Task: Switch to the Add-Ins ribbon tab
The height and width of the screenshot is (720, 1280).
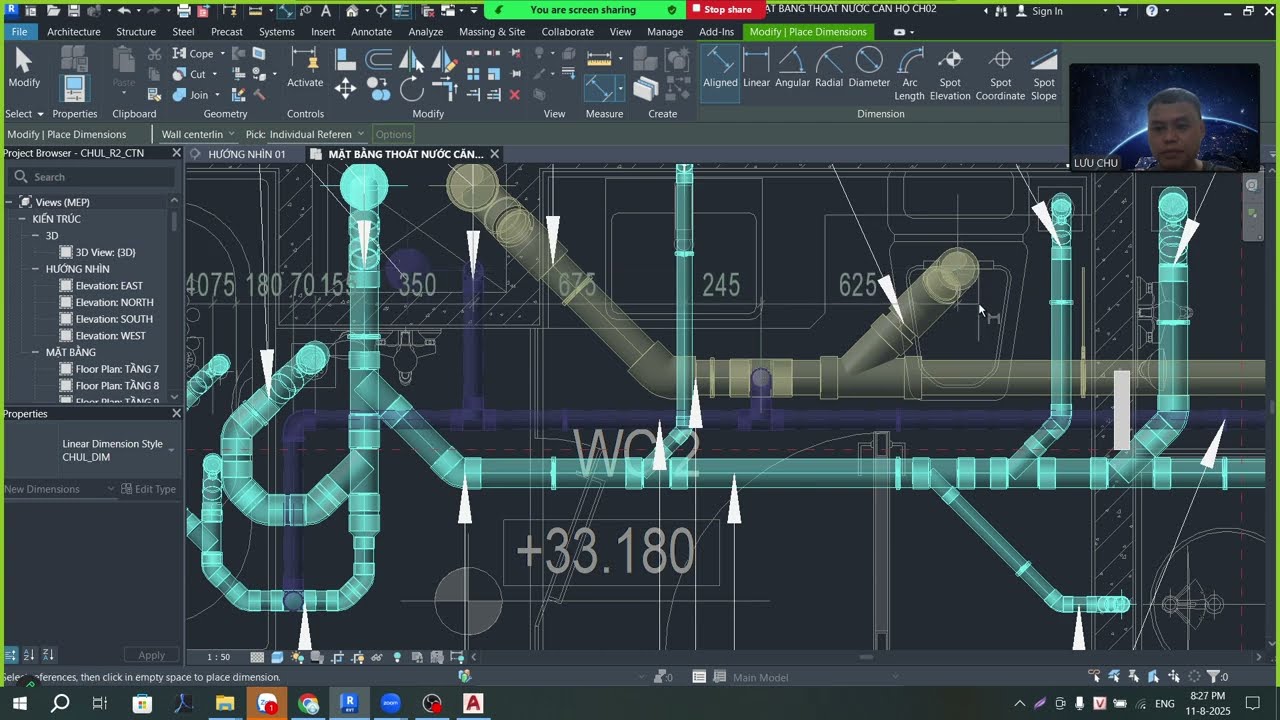Action: pyautogui.click(x=716, y=32)
